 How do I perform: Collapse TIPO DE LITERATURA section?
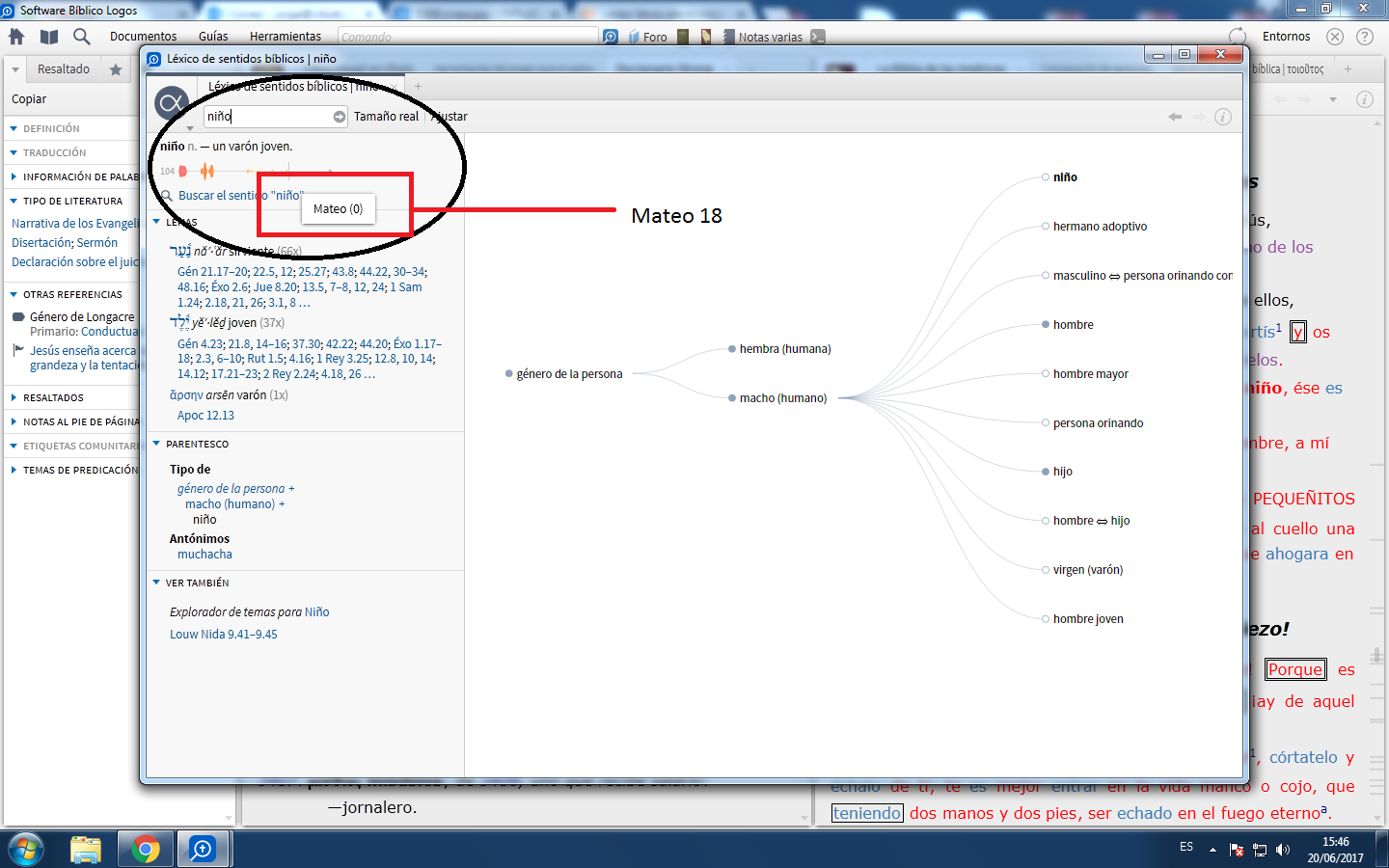14,201
